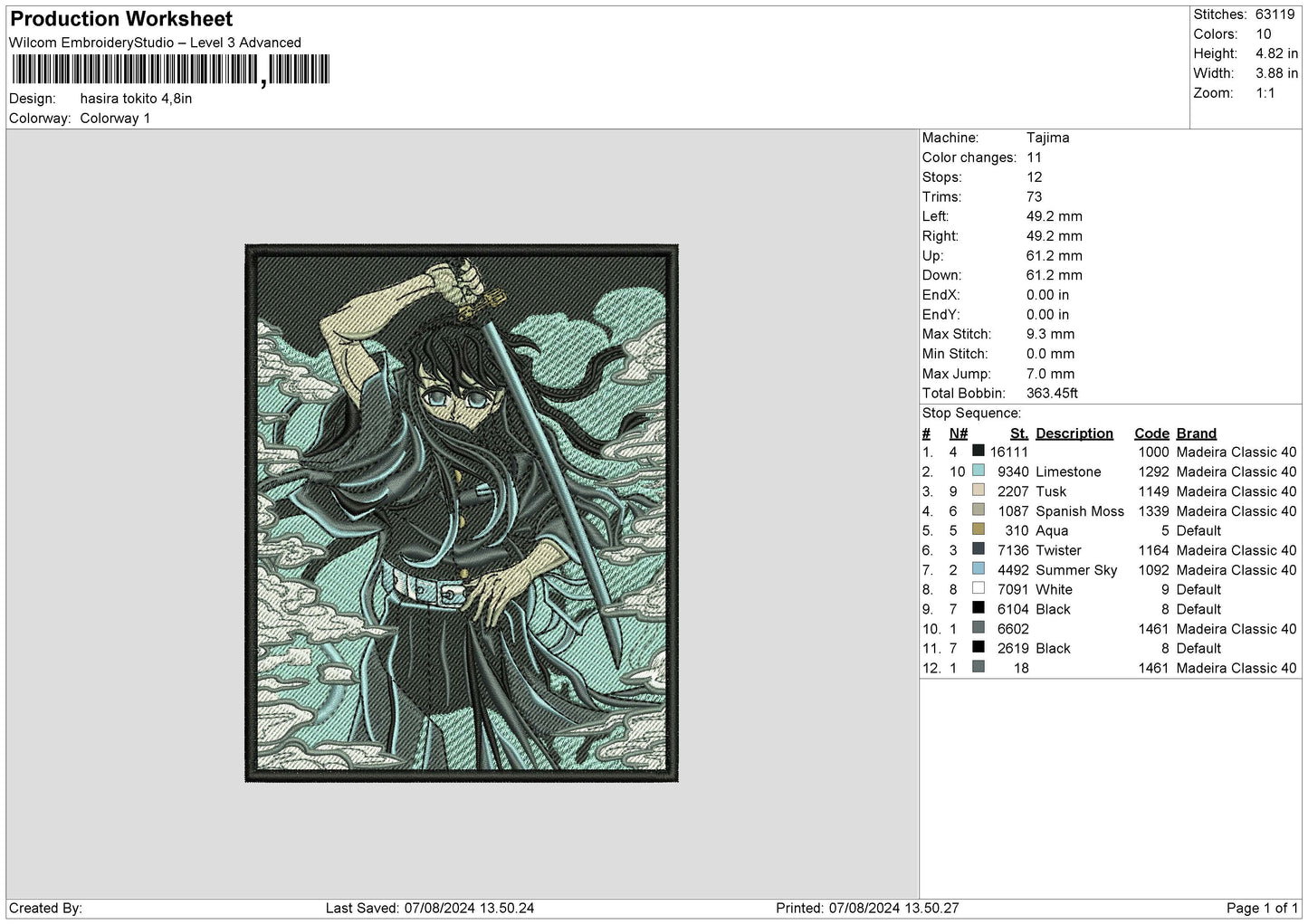This screenshot has height=924, width=1308.
Task: Click the barcode under the software name
Action: [171, 70]
